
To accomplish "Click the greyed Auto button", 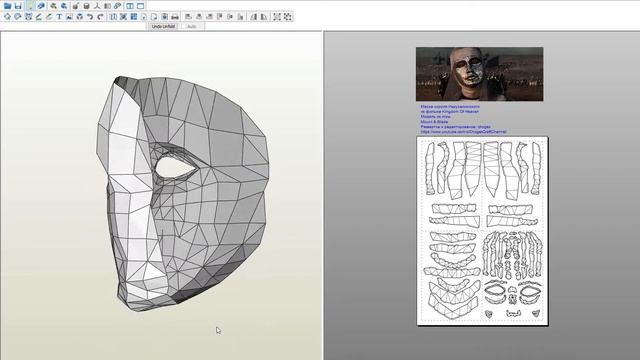I will (192, 27).
